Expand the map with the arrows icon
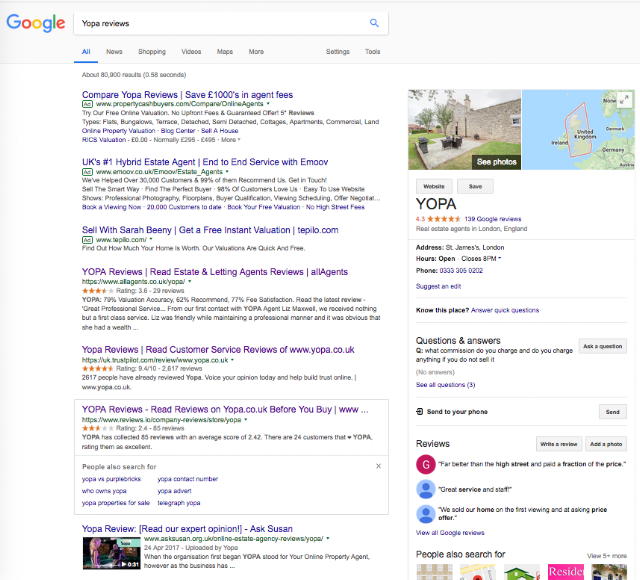 click(x=623, y=99)
